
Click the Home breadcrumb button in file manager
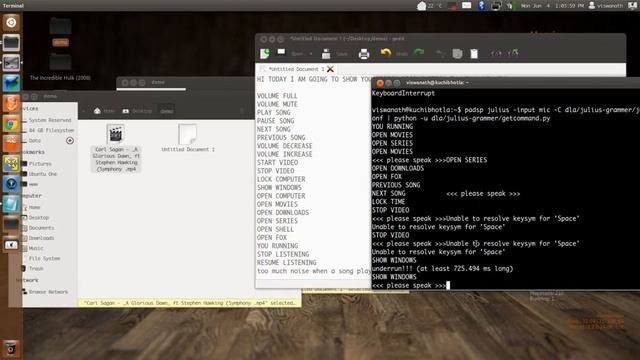(104, 111)
